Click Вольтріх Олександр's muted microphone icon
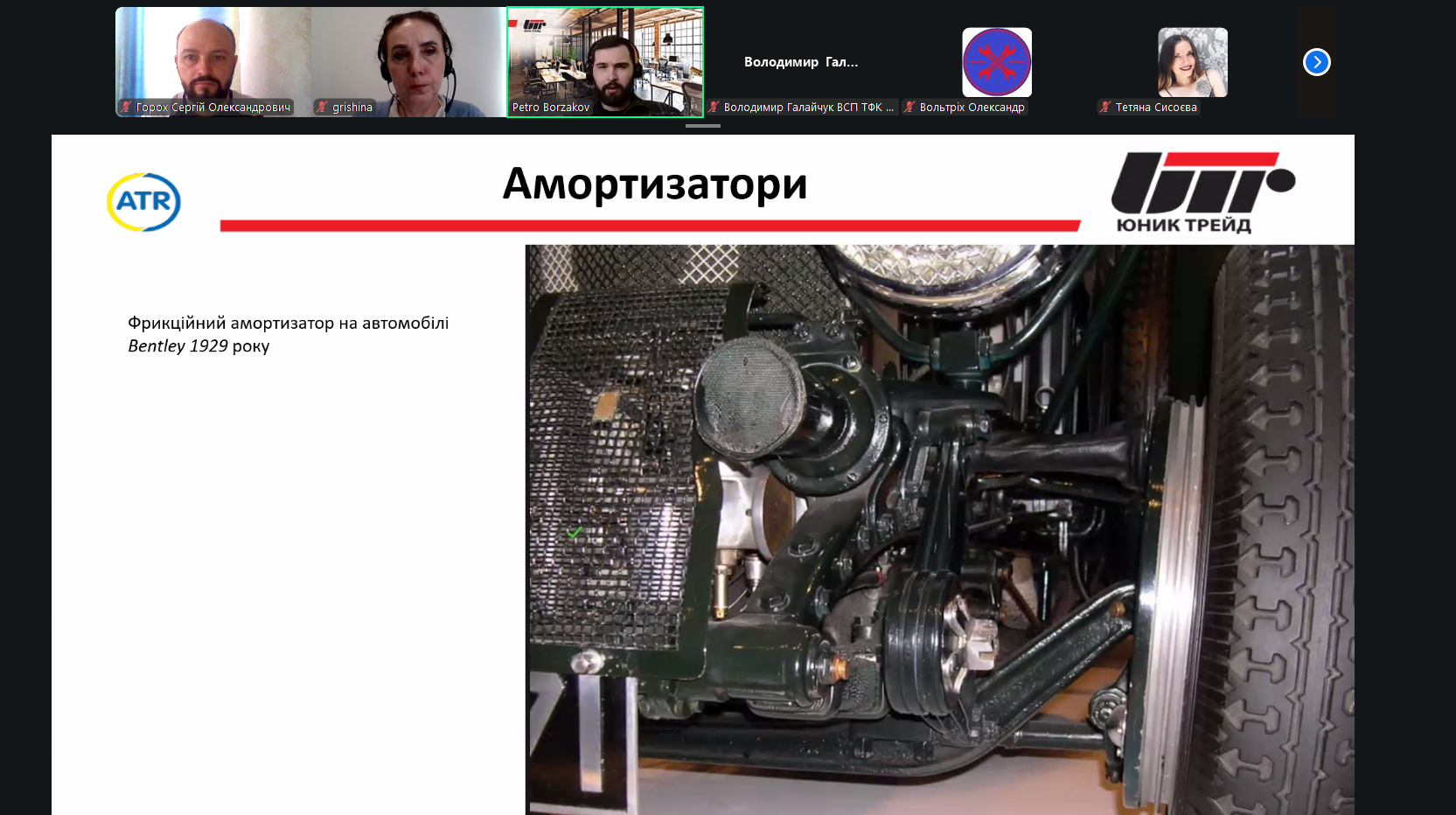1456x815 pixels. [x=910, y=108]
